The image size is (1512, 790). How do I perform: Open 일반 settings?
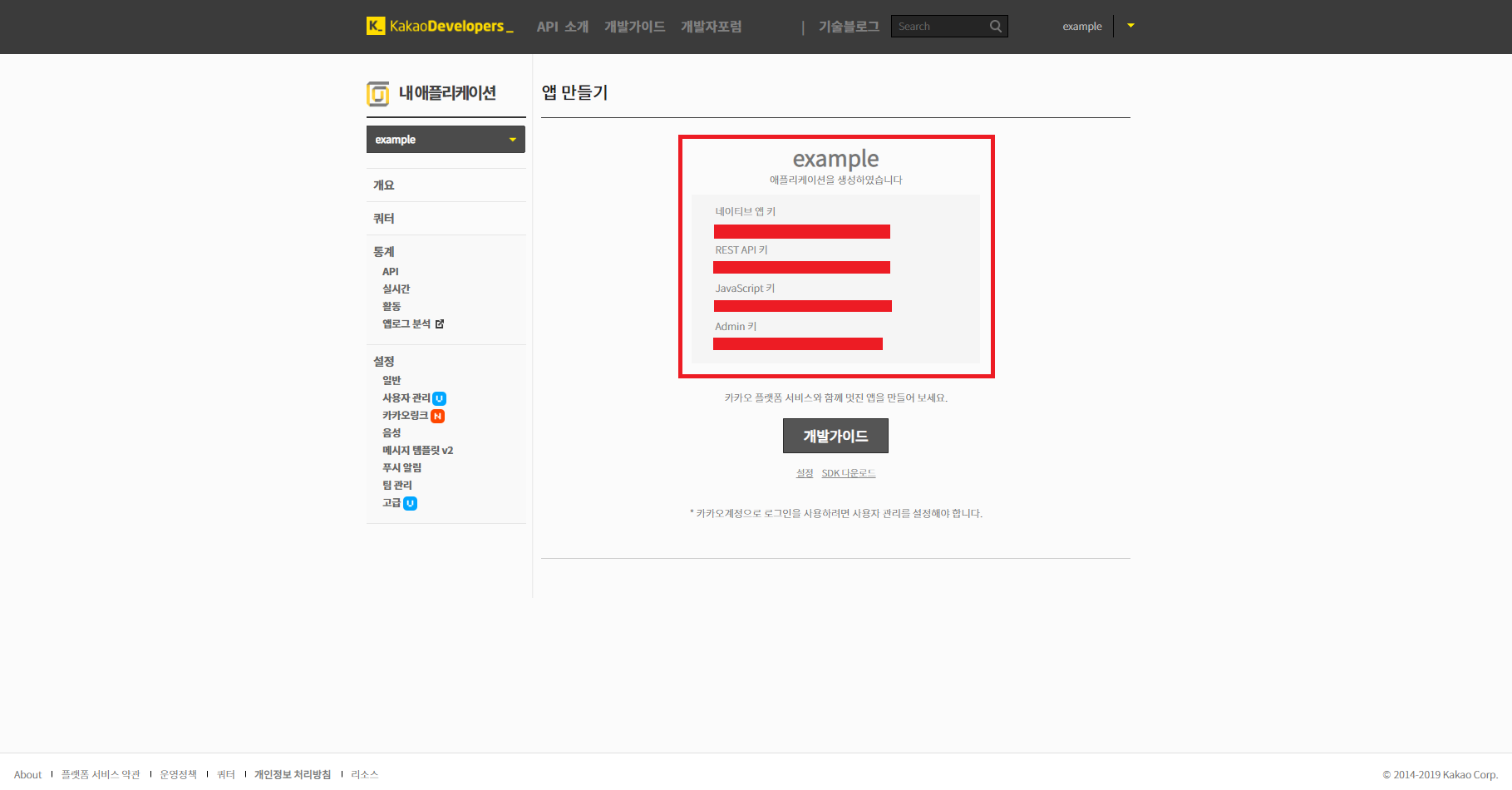(392, 381)
